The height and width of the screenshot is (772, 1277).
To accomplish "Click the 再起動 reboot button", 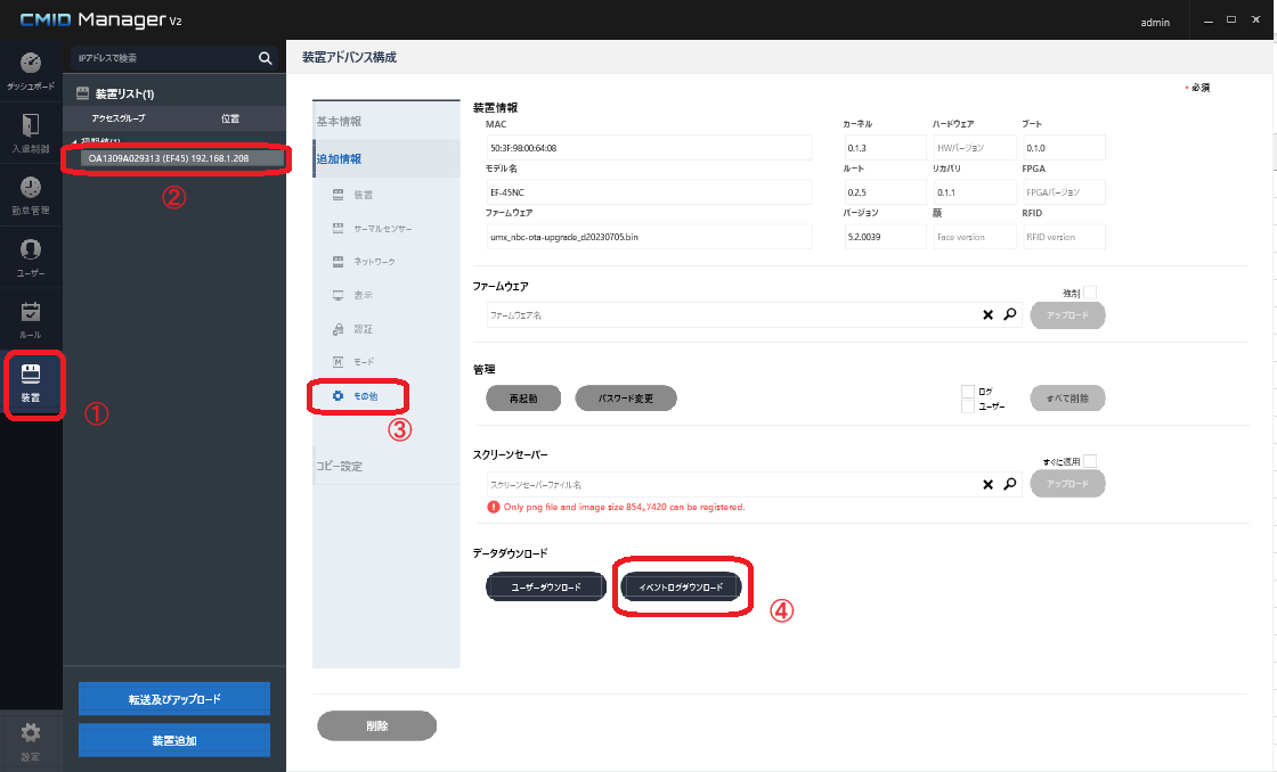I will [x=523, y=398].
